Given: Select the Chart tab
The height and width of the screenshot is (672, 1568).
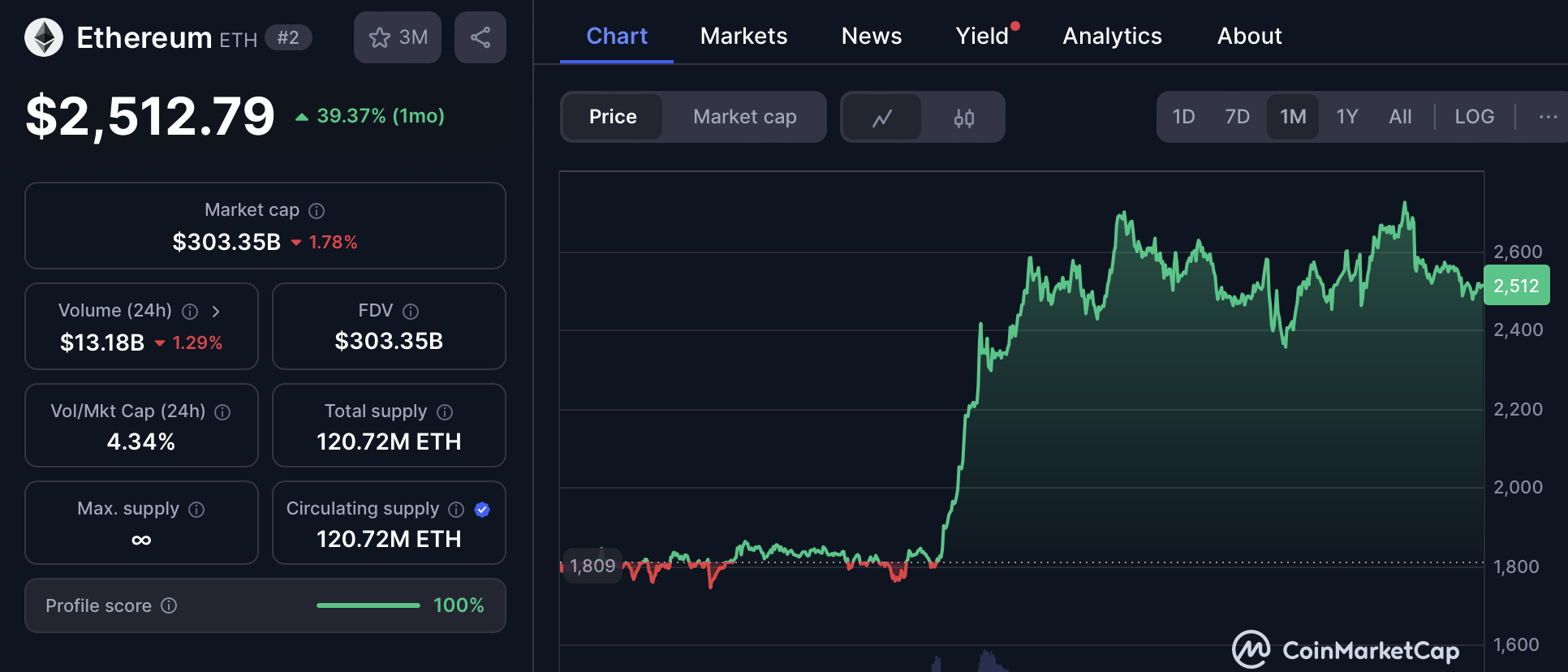Looking at the screenshot, I should click(617, 37).
